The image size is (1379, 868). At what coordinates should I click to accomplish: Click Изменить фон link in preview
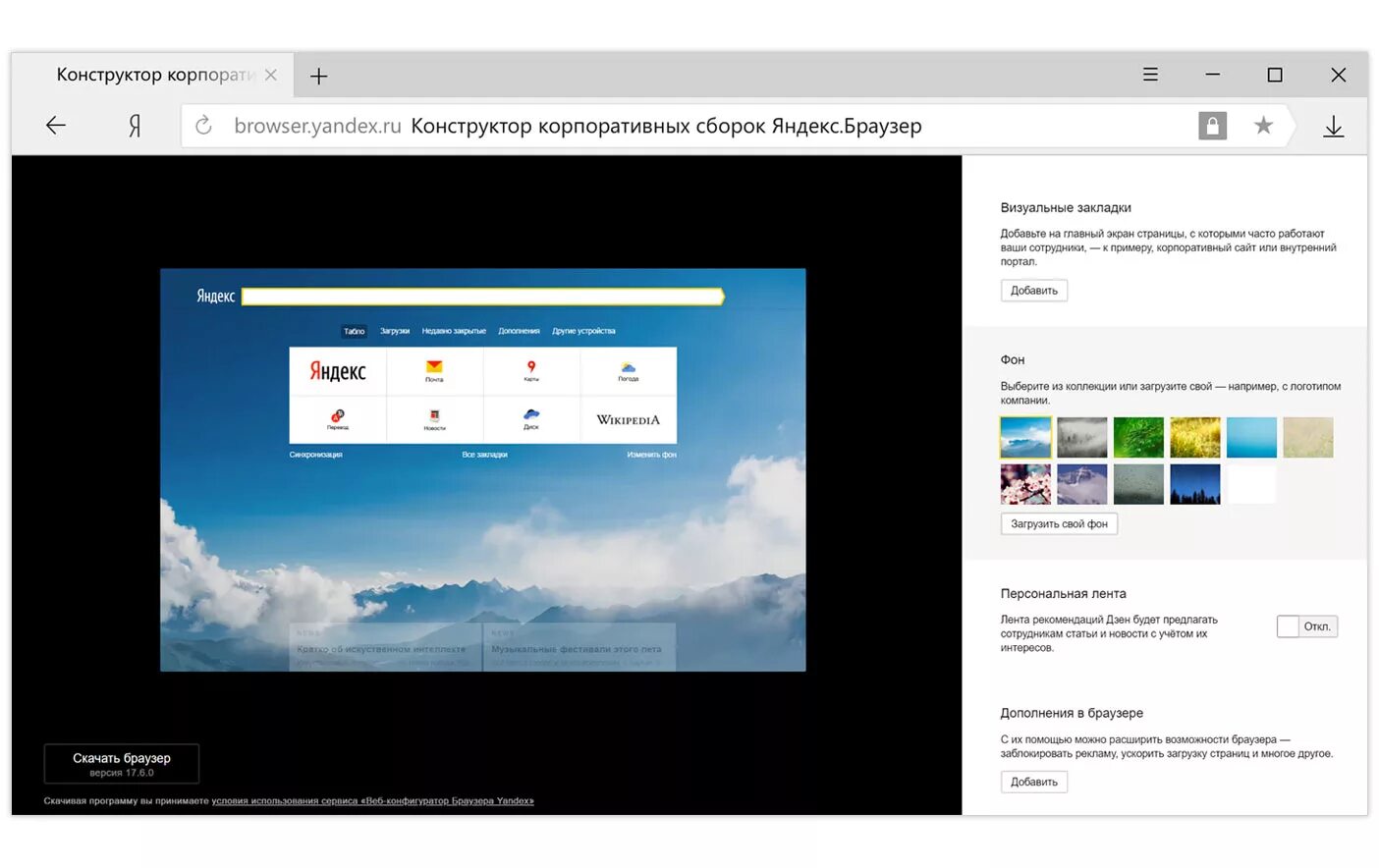point(652,455)
